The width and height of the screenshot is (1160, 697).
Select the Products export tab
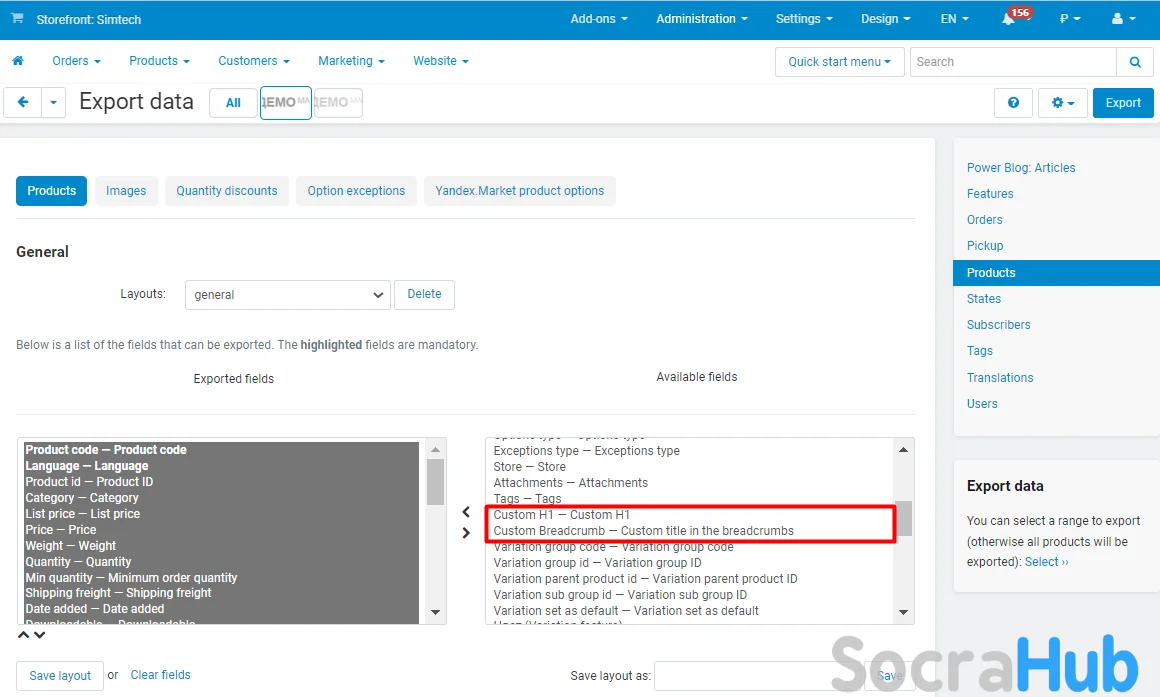tap(52, 191)
